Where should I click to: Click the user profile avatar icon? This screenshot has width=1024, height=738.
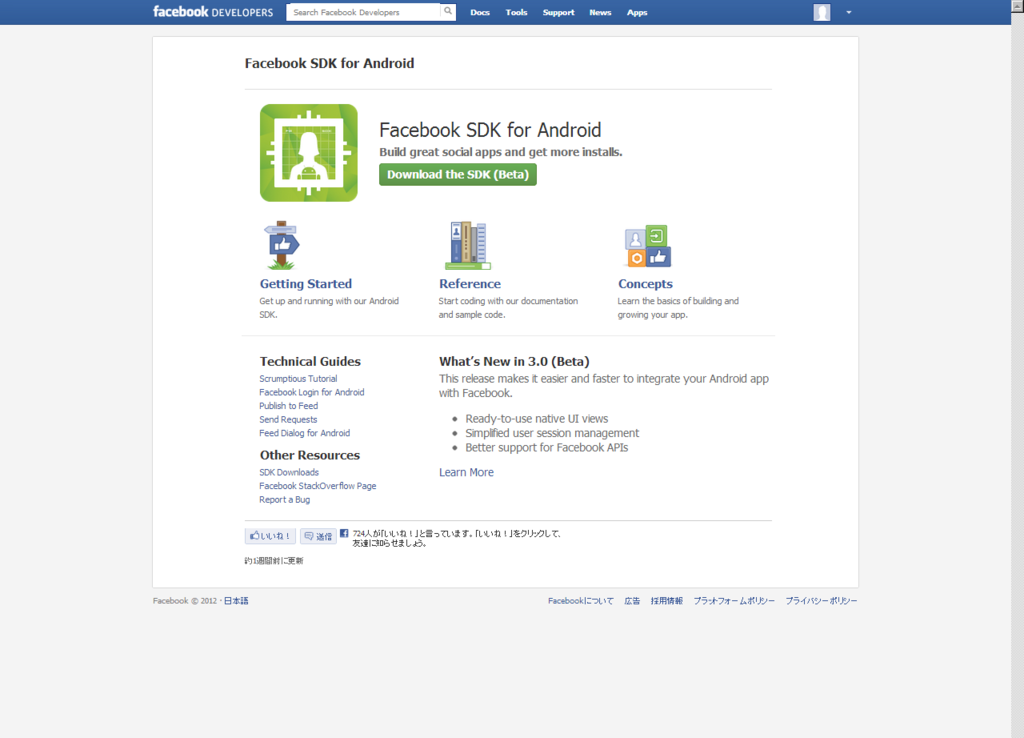822,12
